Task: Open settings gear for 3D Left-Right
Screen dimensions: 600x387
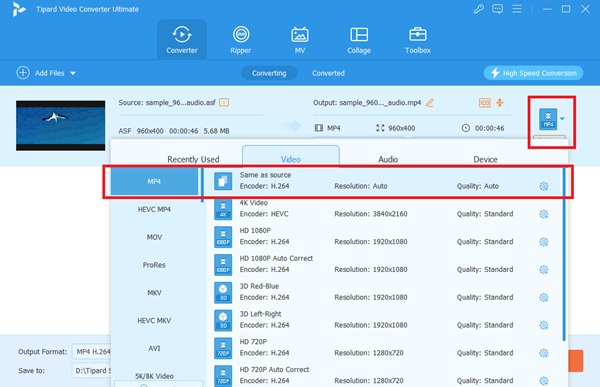Action: (543, 325)
